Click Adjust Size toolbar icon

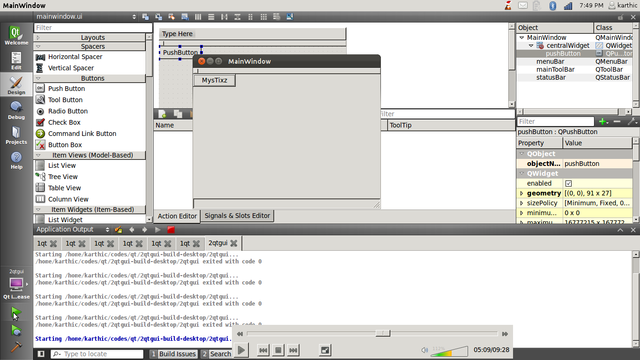pos(290,17)
